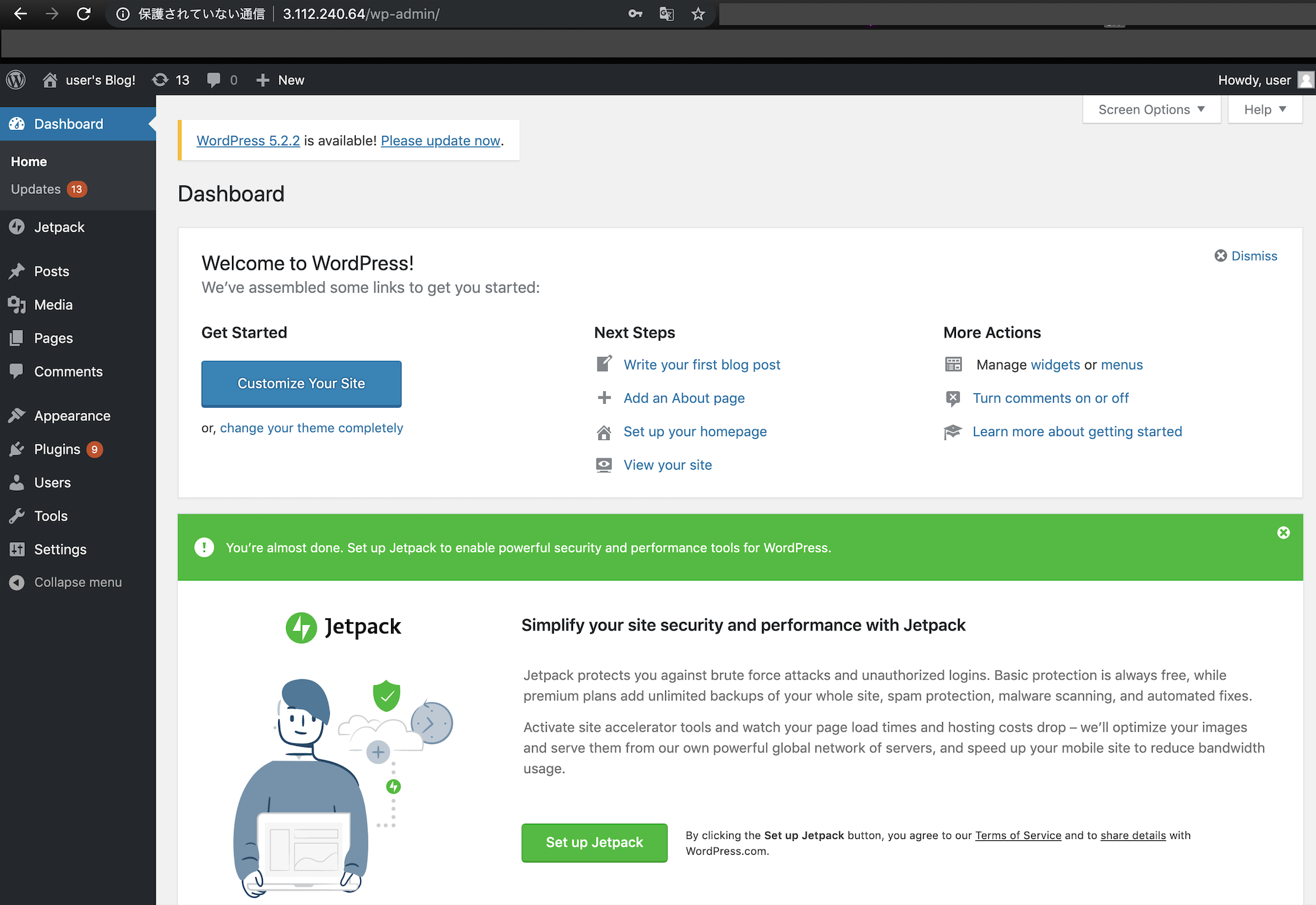Close the green Jetpack notice banner
1316x905 pixels.
[x=1283, y=532]
